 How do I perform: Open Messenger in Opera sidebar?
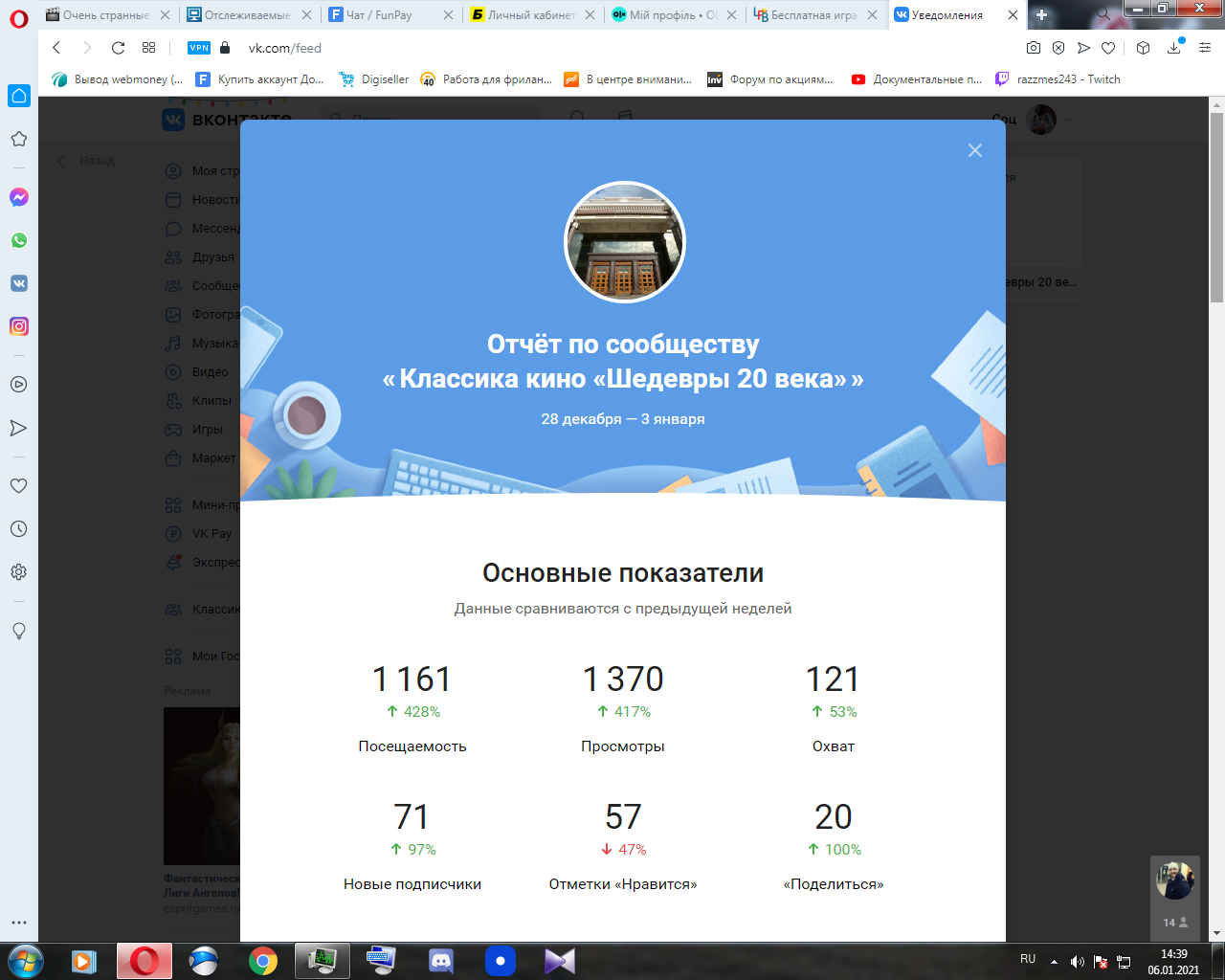pyautogui.click(x=18, y=197)
